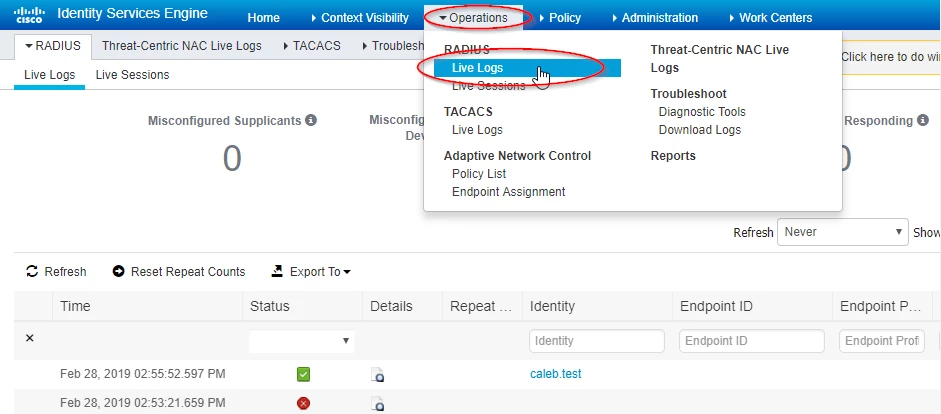Choose RADIUS Live Sessions in Operations menu
The height and width of the screenshot is (414, 941).
[489, 86]
